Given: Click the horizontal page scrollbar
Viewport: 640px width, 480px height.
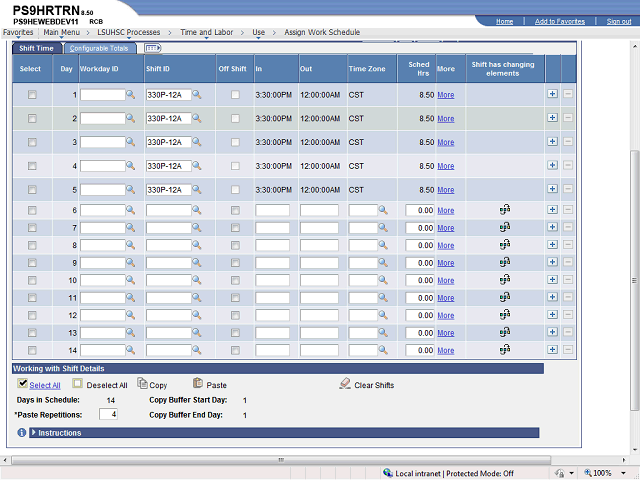Looking at the screenshot, I should point(281,460).
